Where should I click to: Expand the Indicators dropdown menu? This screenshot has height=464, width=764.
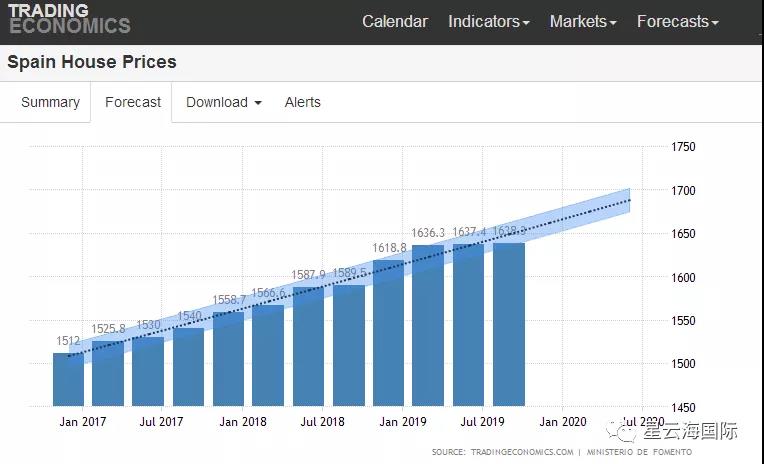(x=488, y=21)
